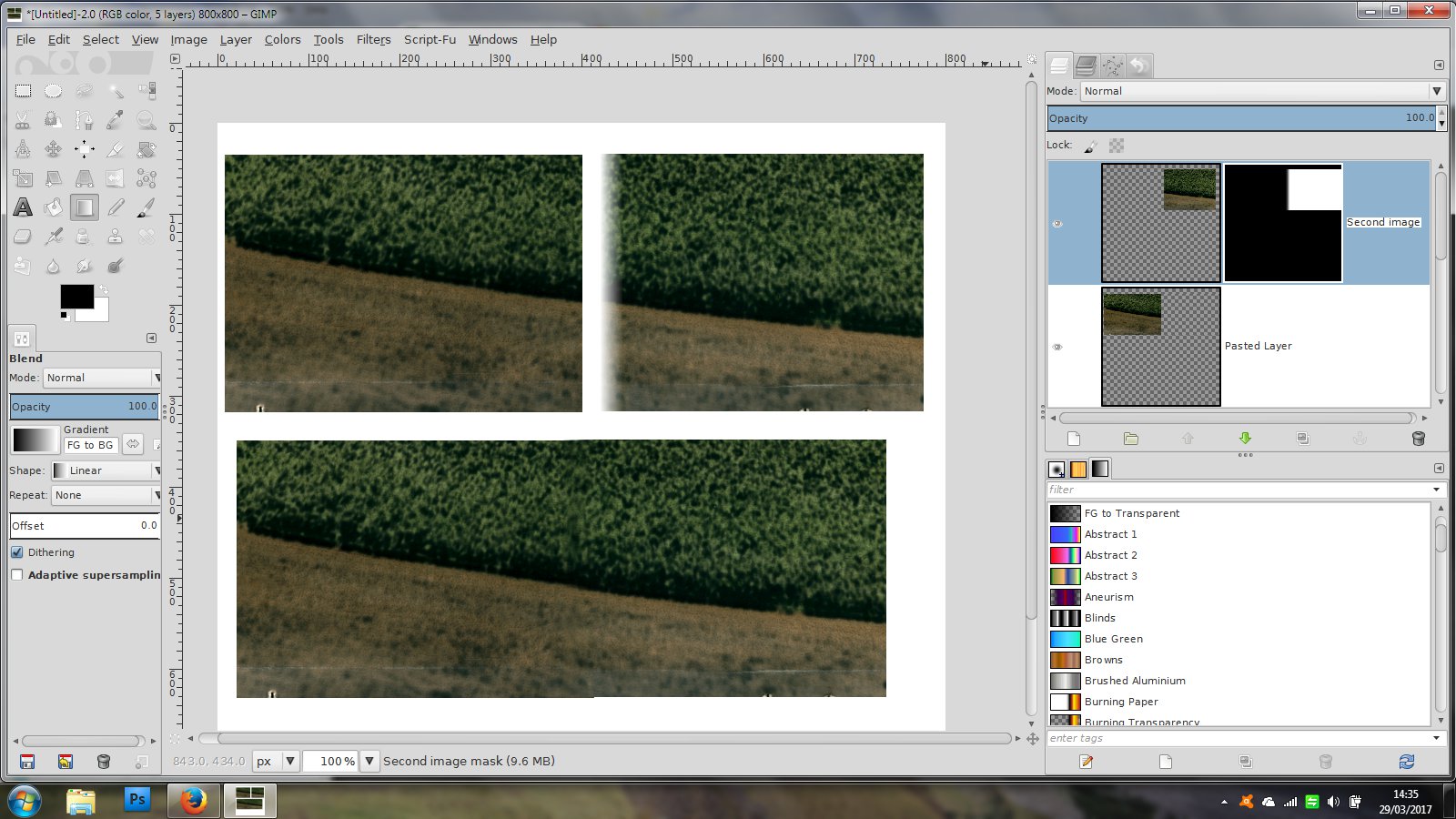Select the Text tool
The width and height of the screenshot is (1456, 819).
pos(23,207)
